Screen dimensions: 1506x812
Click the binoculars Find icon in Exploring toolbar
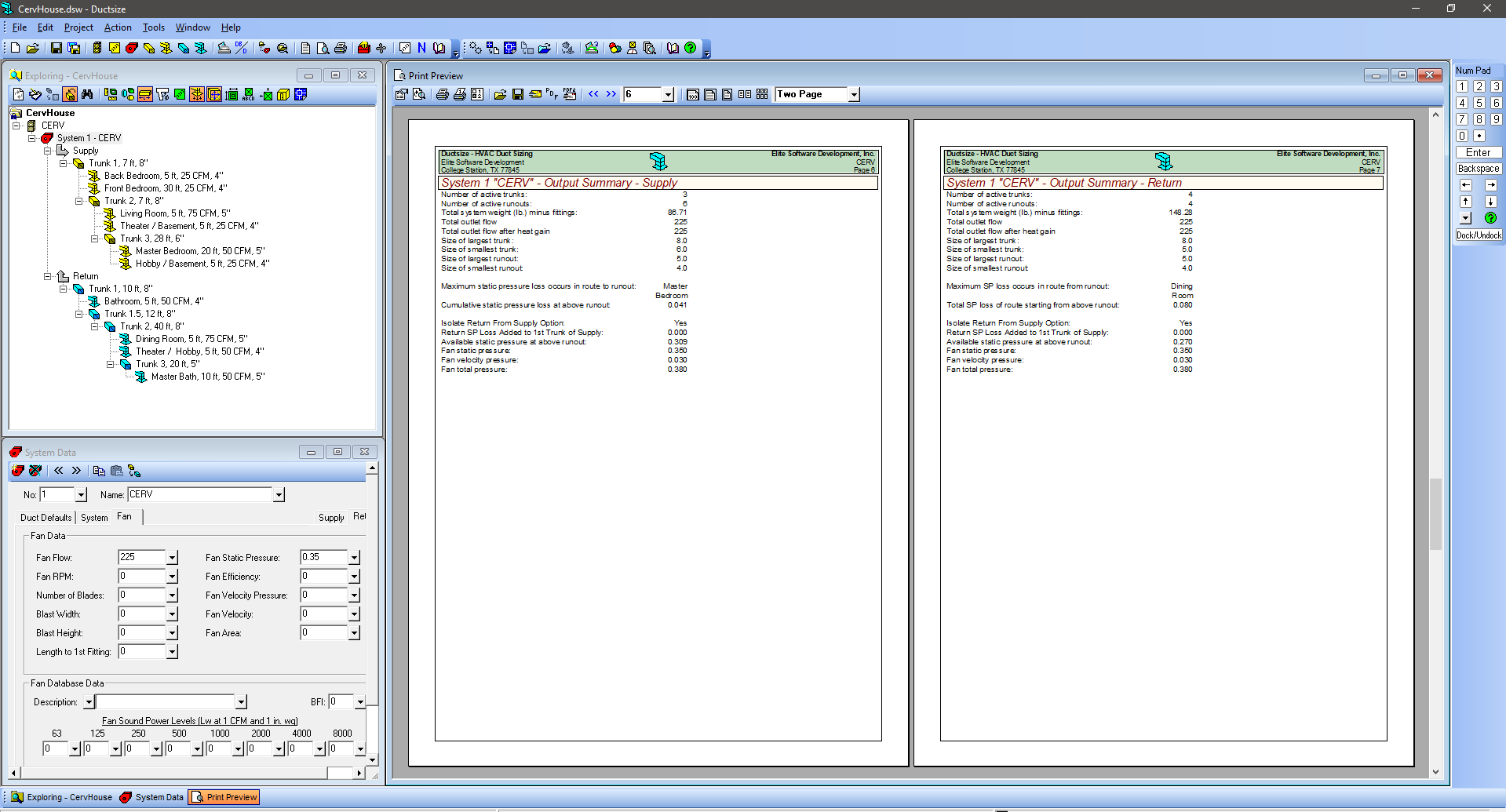pos(87,94)
